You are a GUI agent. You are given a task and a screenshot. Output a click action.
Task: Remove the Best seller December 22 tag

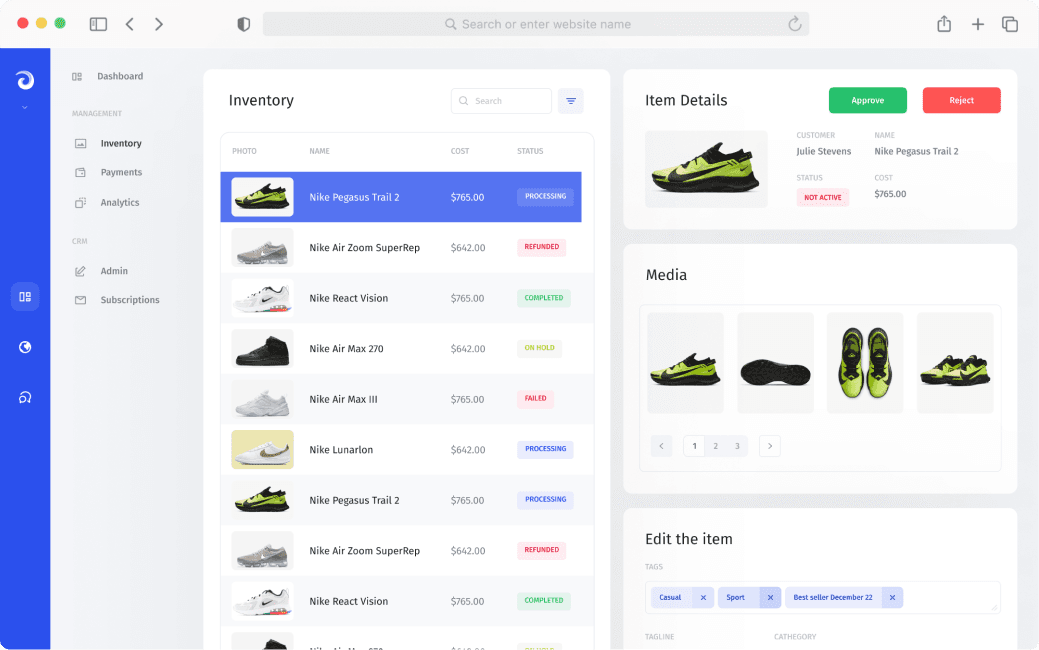[x=892, y=598]
